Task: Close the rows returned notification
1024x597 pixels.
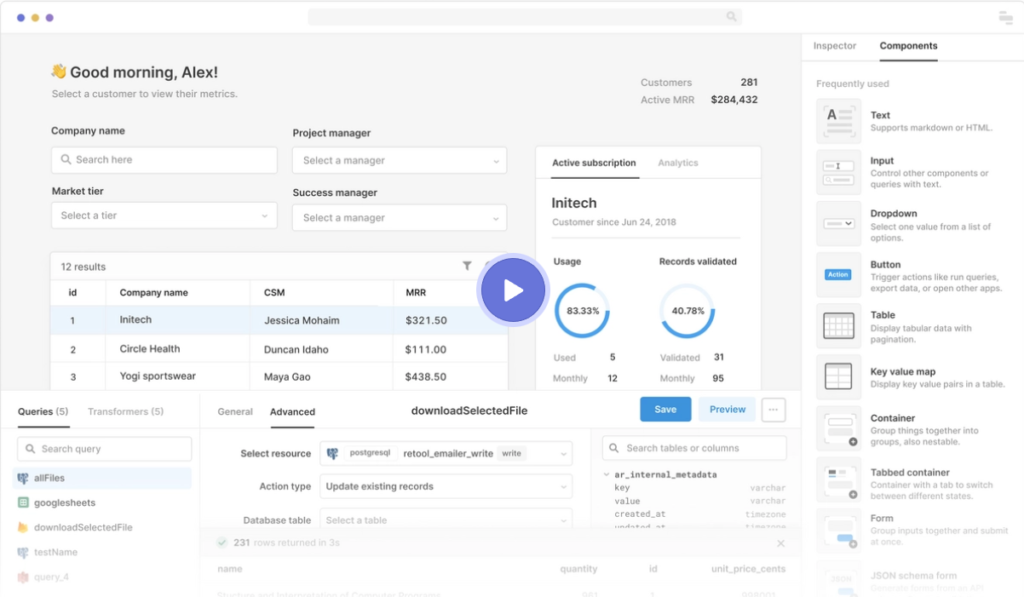Action: (780, 543)
